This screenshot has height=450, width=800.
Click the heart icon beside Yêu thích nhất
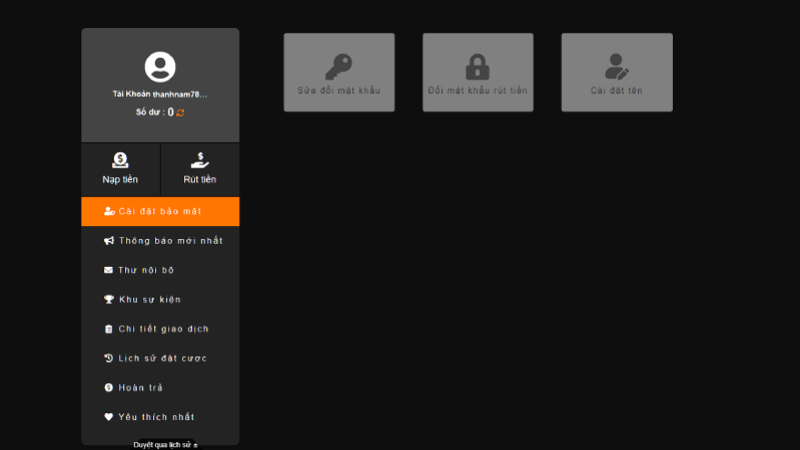click(109, 417)
